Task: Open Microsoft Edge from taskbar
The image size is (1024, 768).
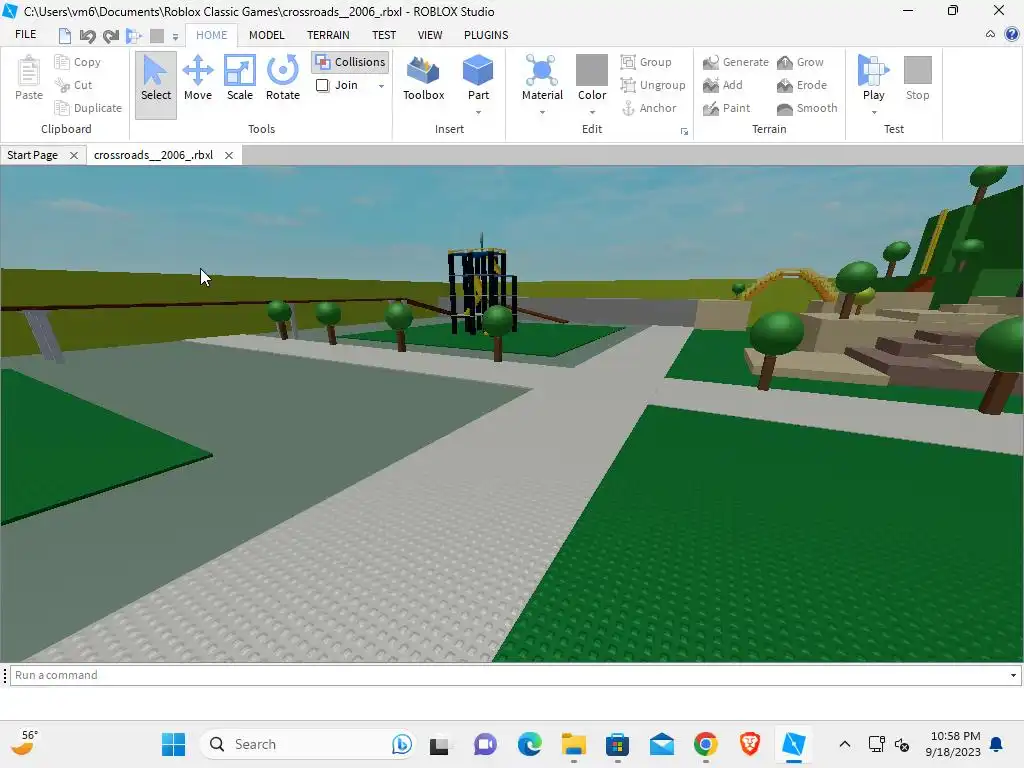Action: pyautogui.click(x=530, y=744)
